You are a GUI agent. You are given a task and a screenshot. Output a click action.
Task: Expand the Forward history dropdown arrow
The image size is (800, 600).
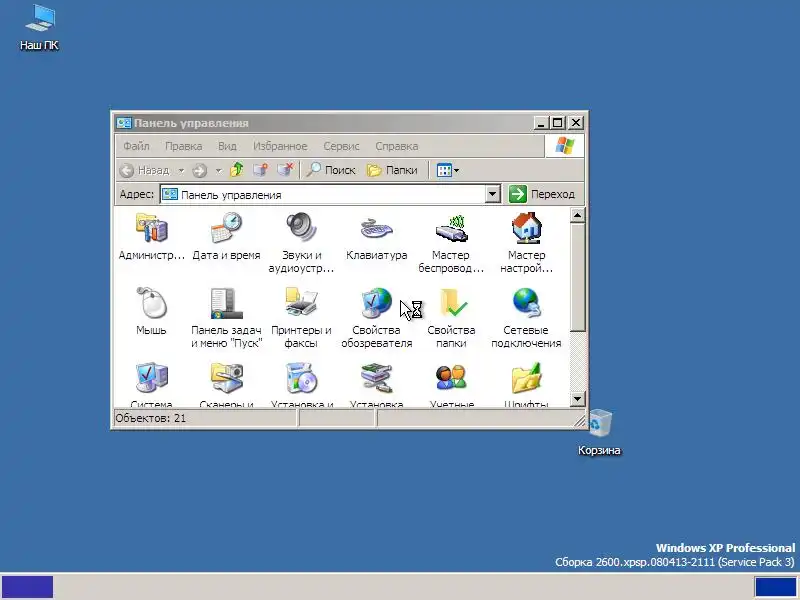(x=218, y=170)
